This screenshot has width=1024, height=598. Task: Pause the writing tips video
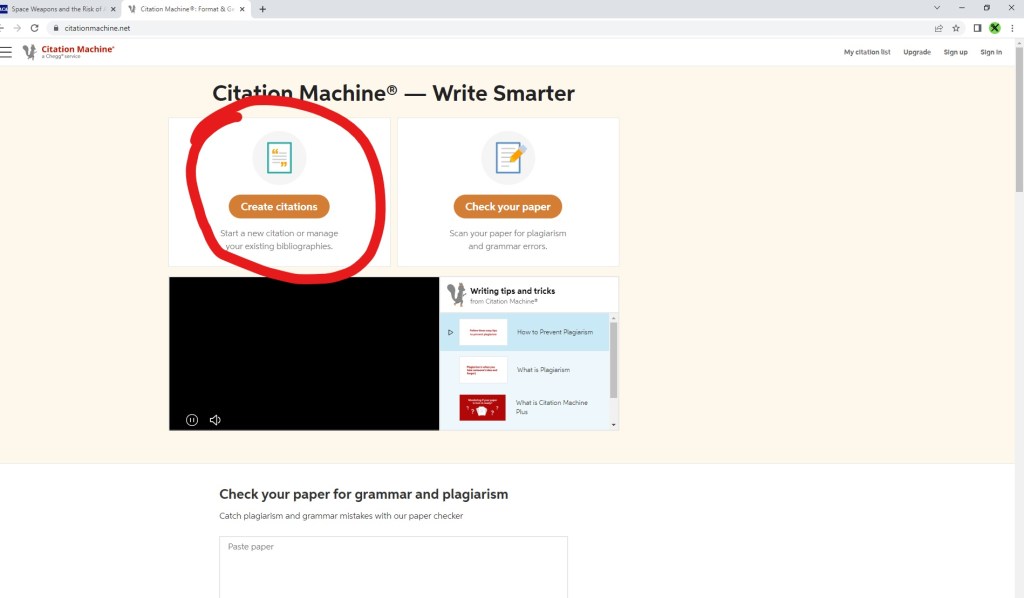[x=192, y=420]
